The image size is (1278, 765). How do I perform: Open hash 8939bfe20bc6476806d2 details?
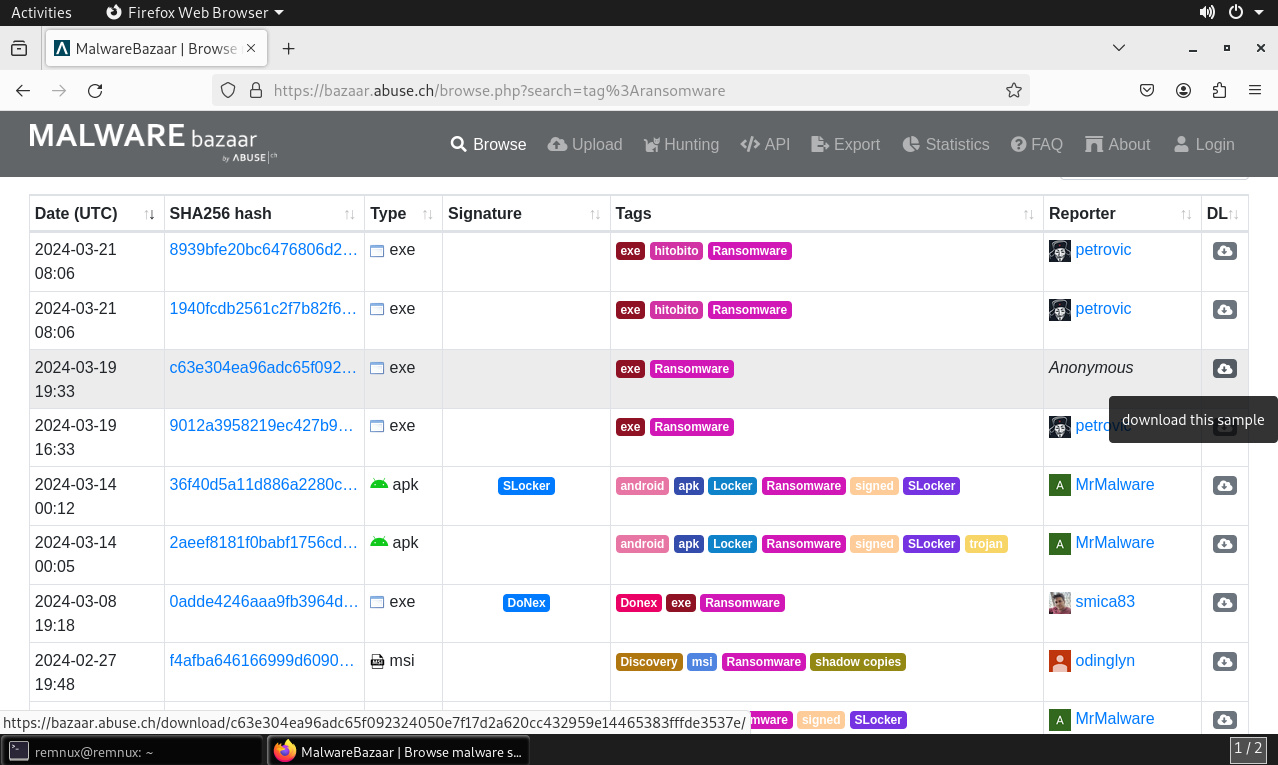click(x=263, y=249)
